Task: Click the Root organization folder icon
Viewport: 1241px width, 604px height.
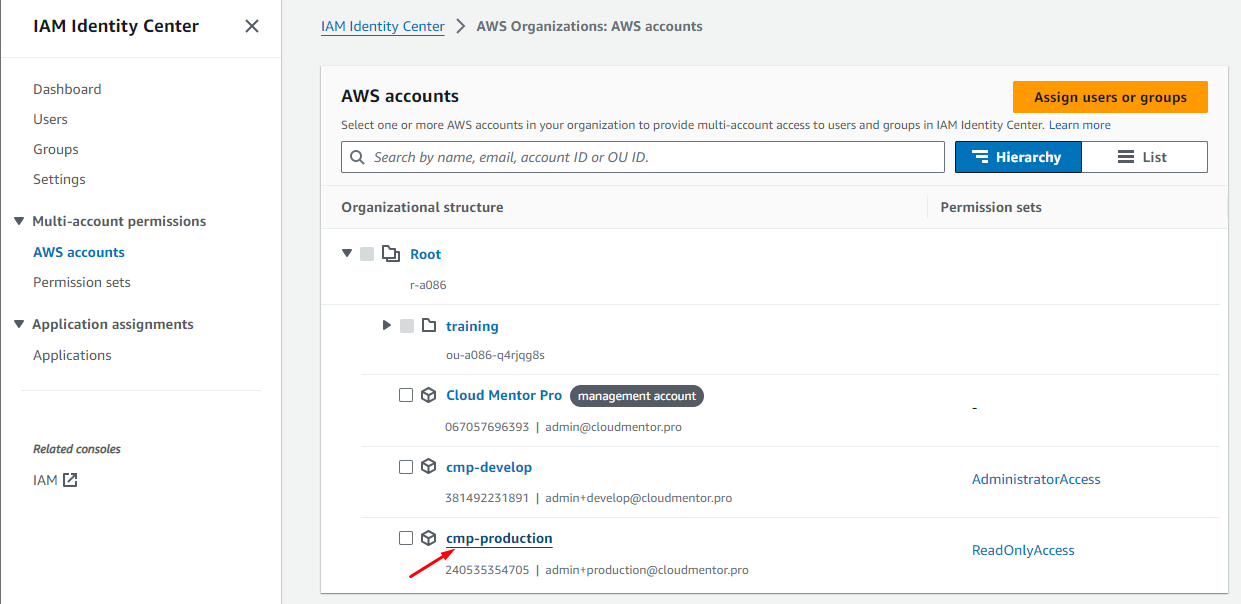Action: click(391, 254)
